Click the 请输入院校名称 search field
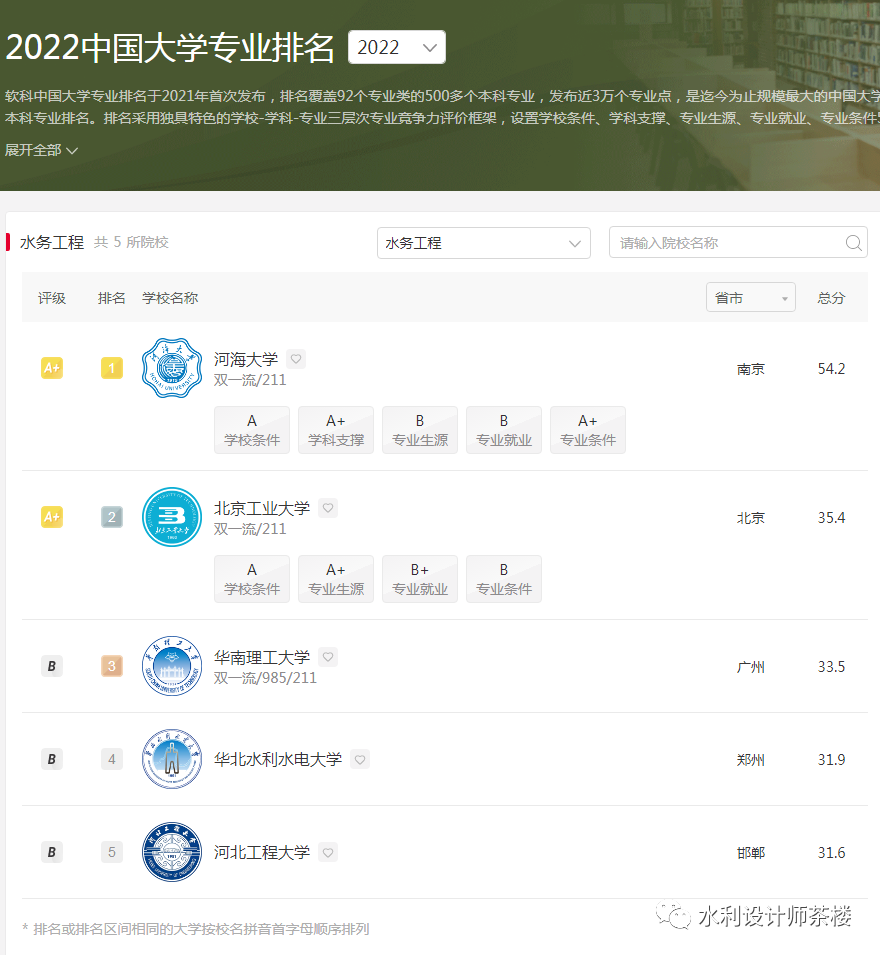 (x=738, y=243)
